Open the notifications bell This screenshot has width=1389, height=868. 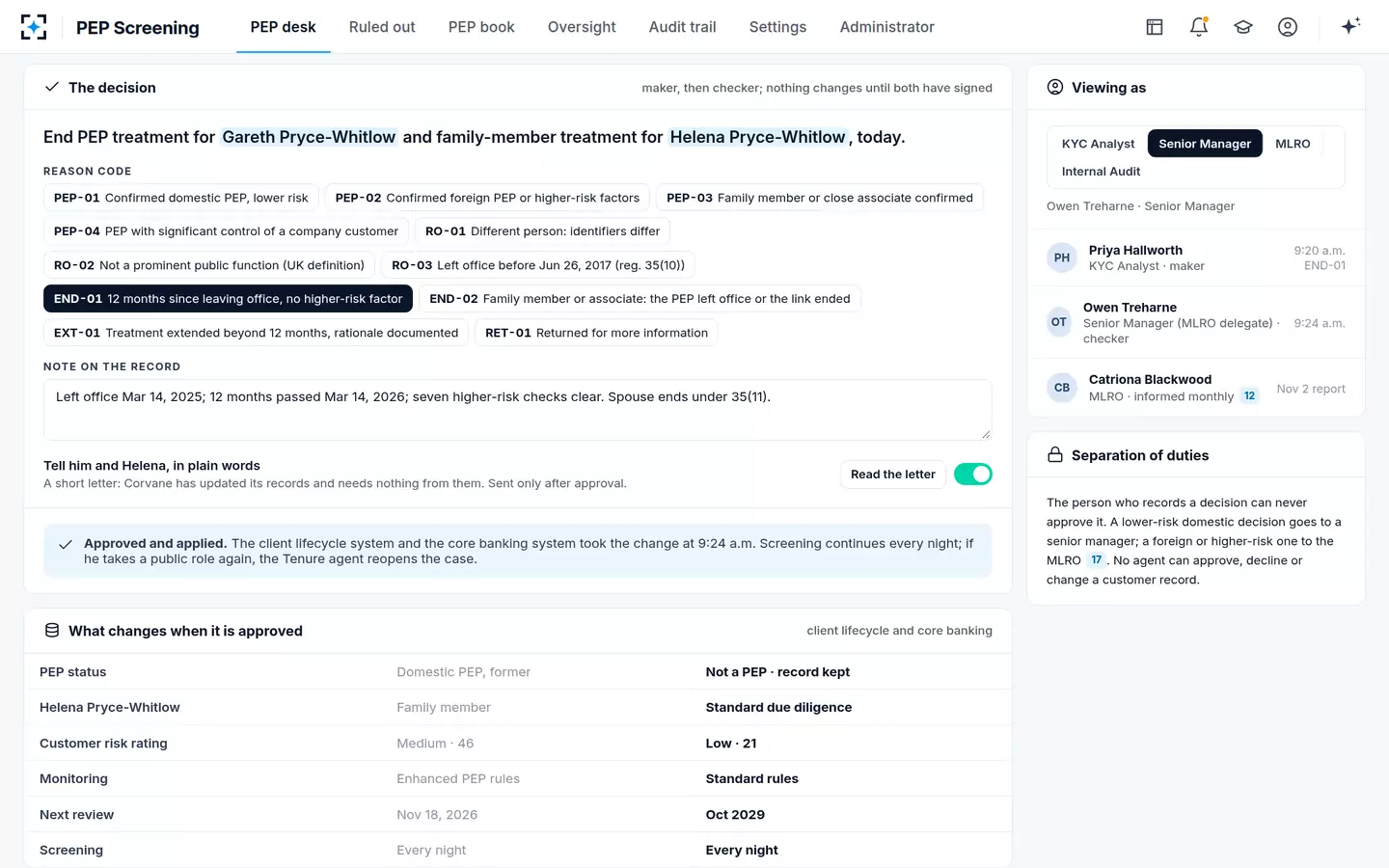click(1199, 27)
